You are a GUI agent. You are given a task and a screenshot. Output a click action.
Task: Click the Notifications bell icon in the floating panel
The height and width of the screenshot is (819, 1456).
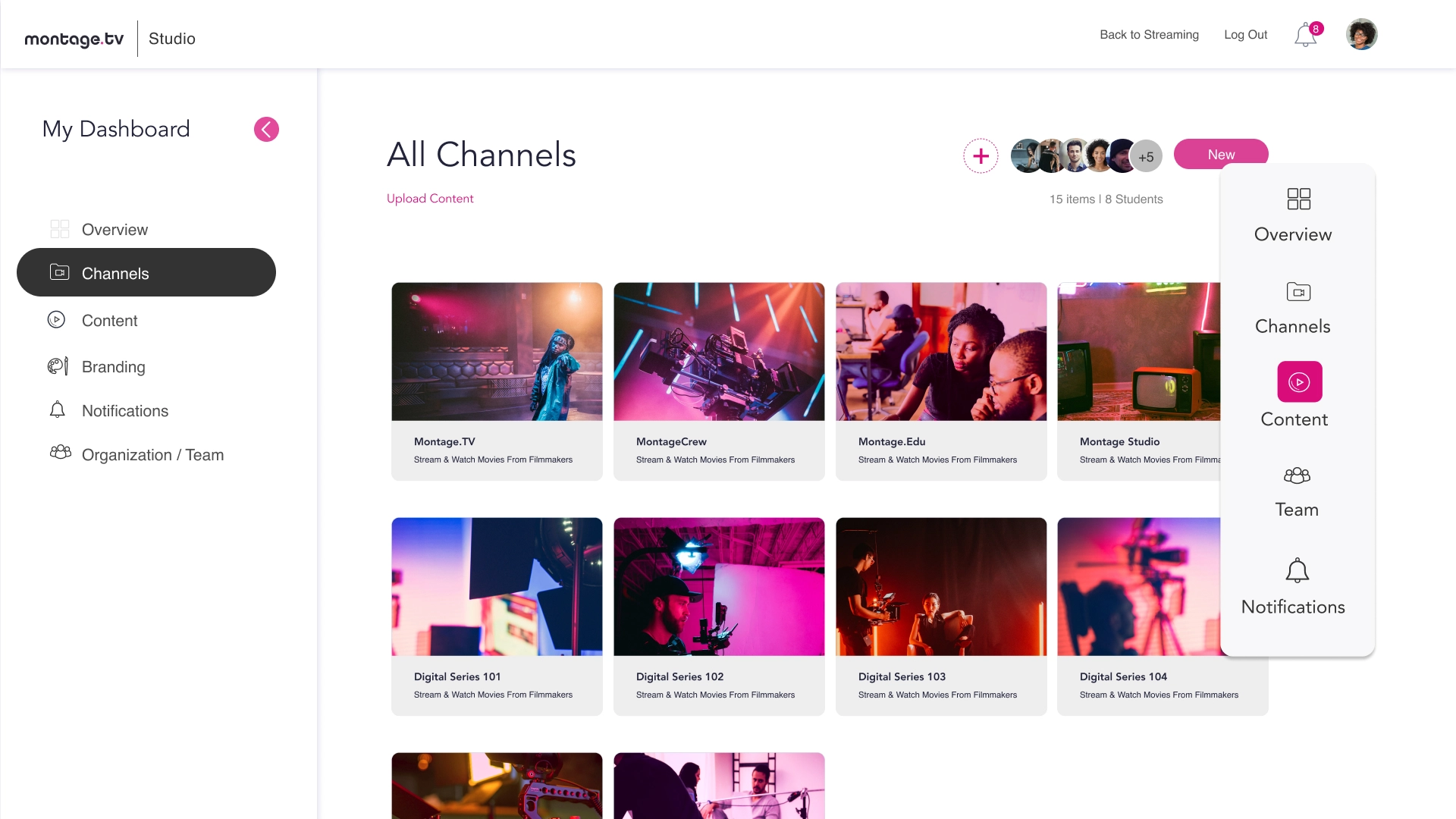click(x=1297, y=570)
